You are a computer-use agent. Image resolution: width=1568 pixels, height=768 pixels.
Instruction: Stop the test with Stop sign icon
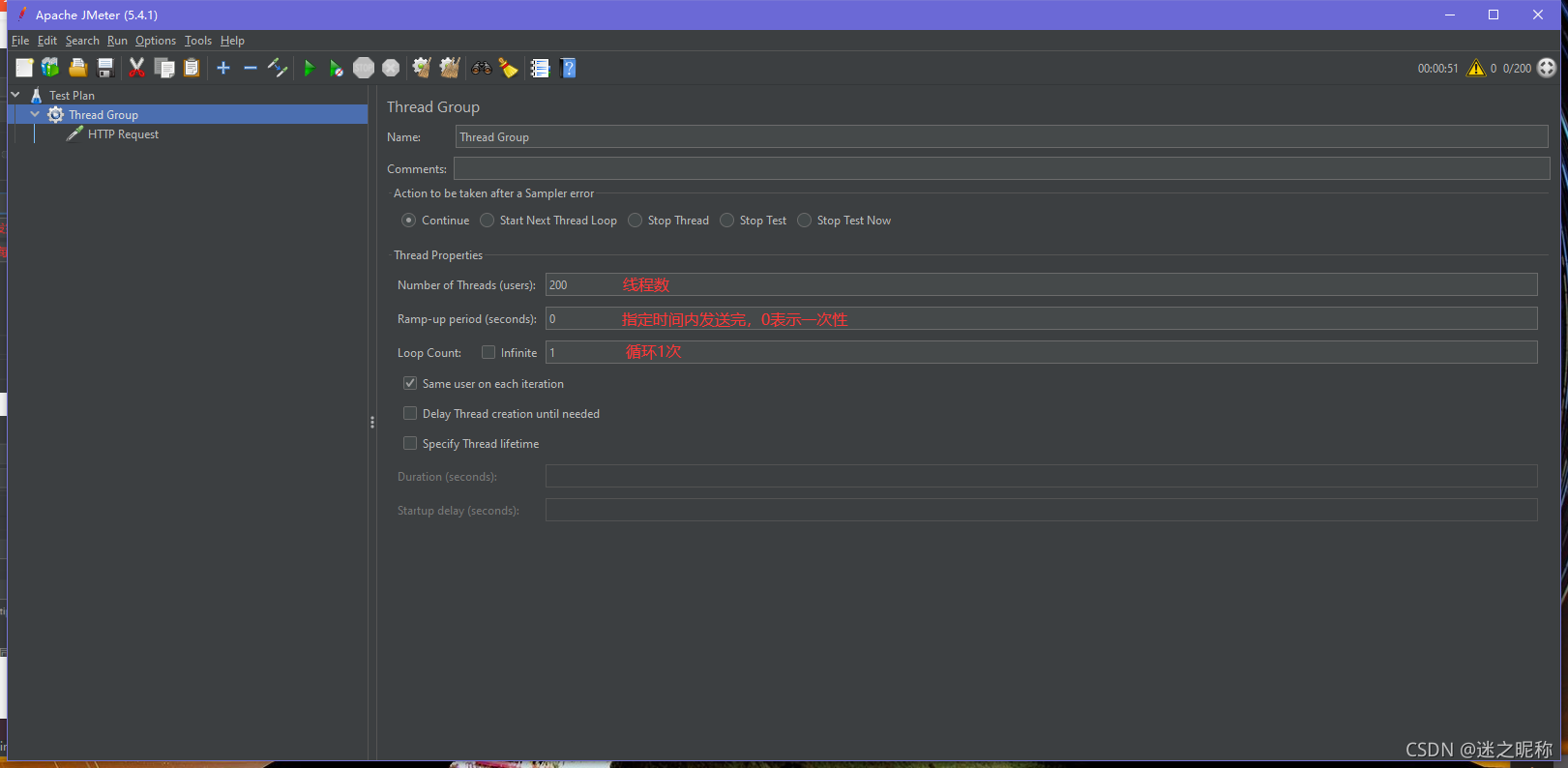pyautogui.click(x=364, y=68)
